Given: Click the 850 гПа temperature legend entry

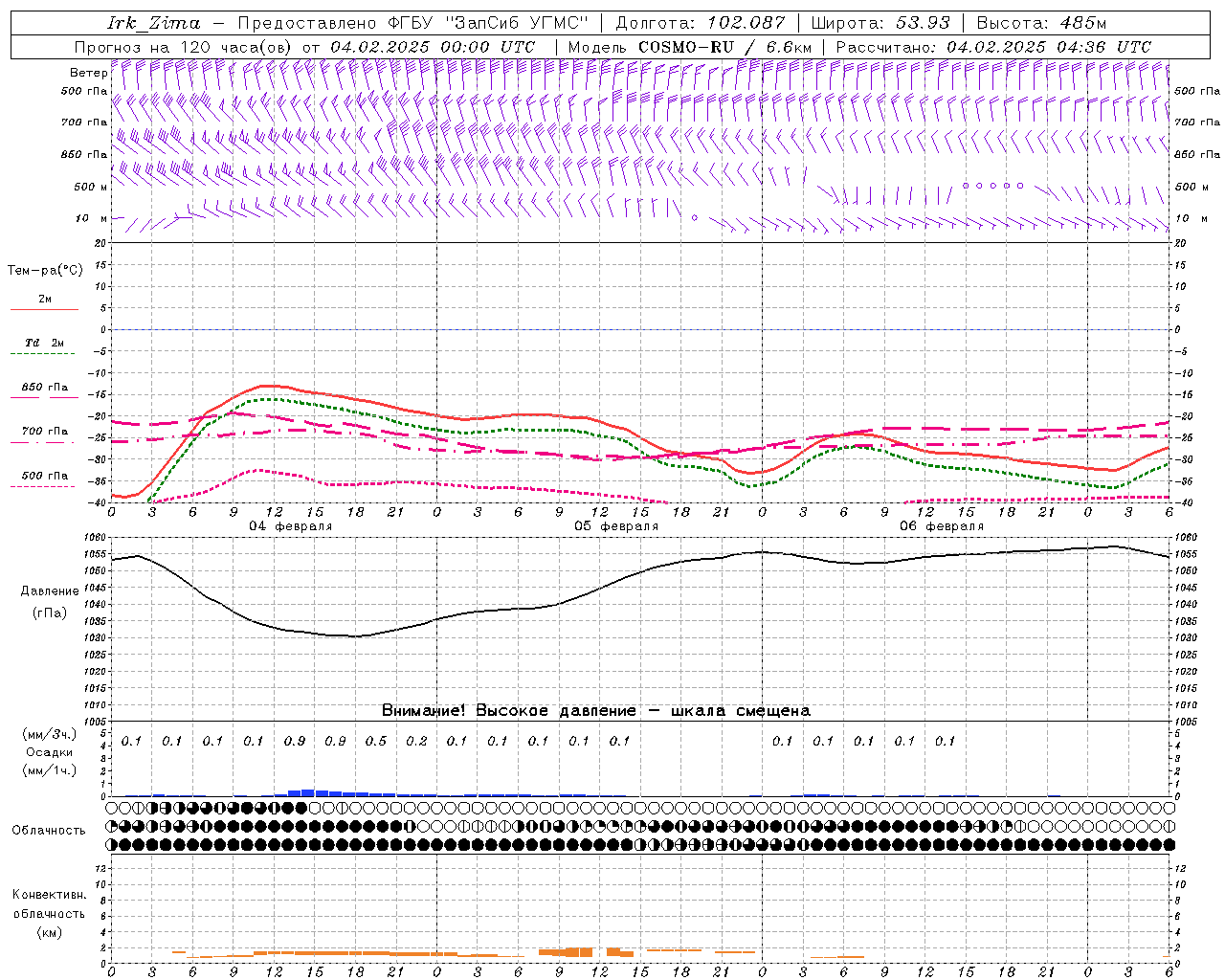Looking at the screenshot, I should tap(45, 388).
